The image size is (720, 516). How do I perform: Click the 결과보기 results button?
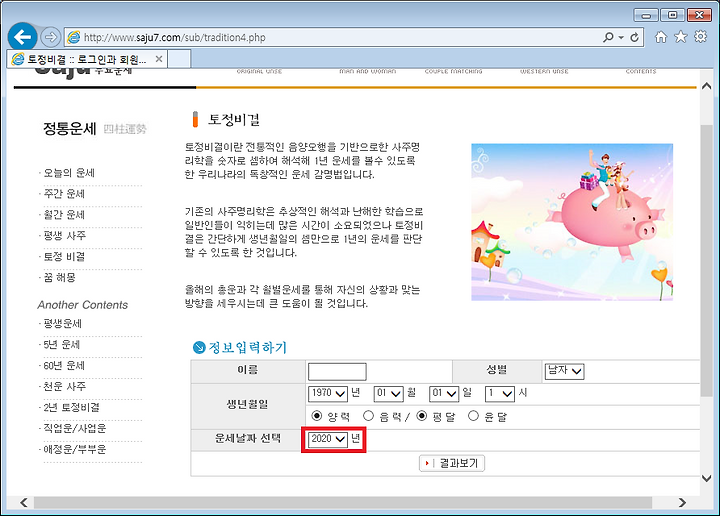tap(452, 463)
